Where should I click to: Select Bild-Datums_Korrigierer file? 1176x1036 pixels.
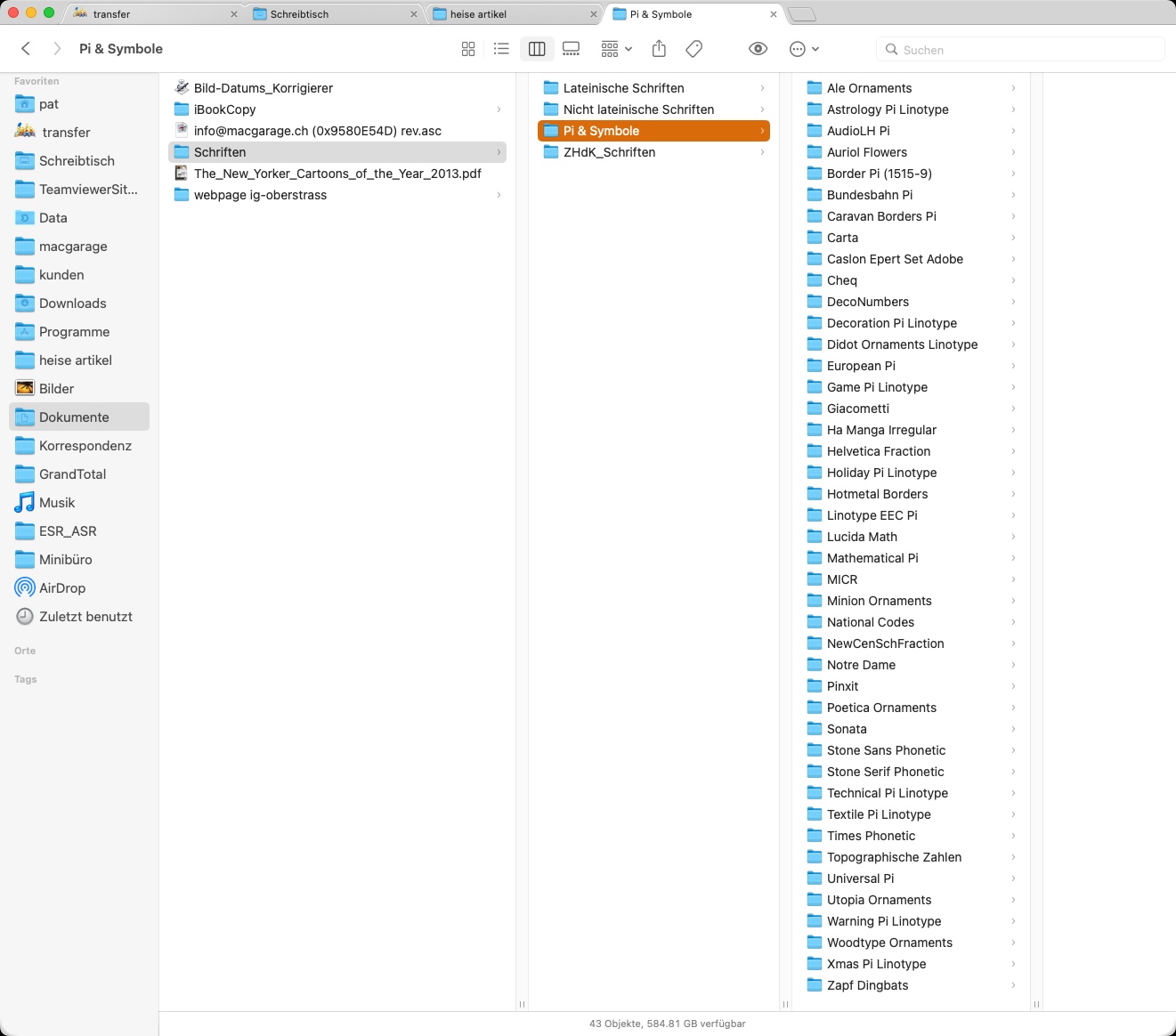[337, 88]
